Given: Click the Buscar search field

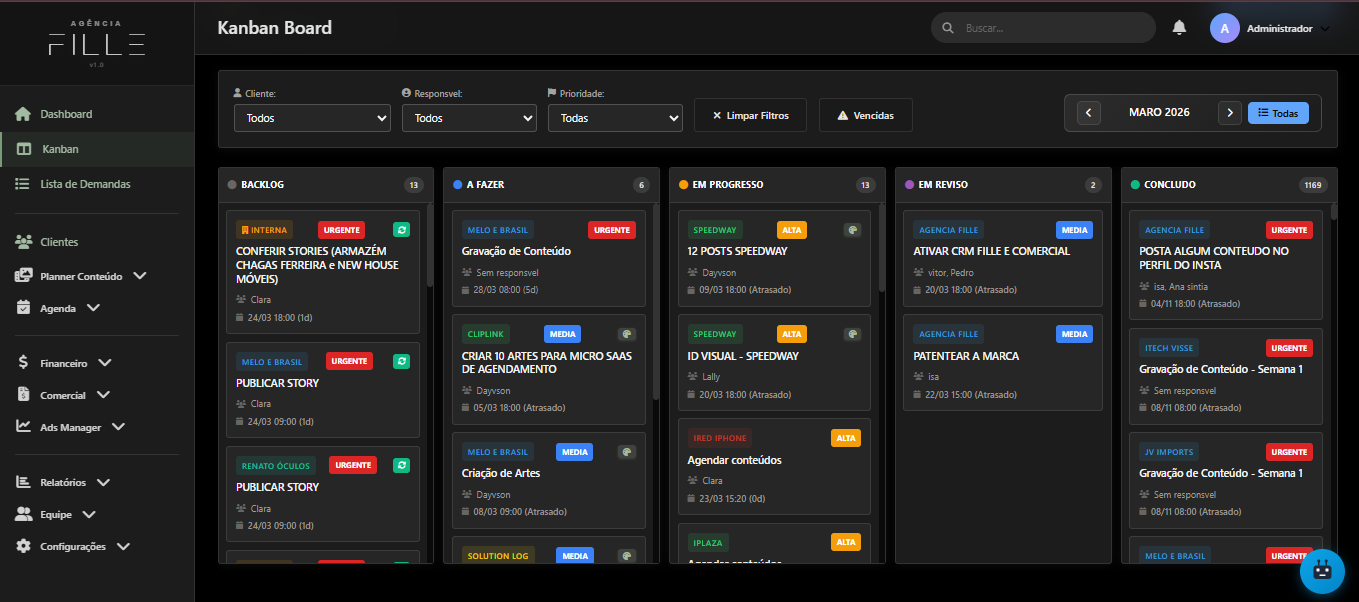Looking at the screenshot, I should pos(1050,28).
